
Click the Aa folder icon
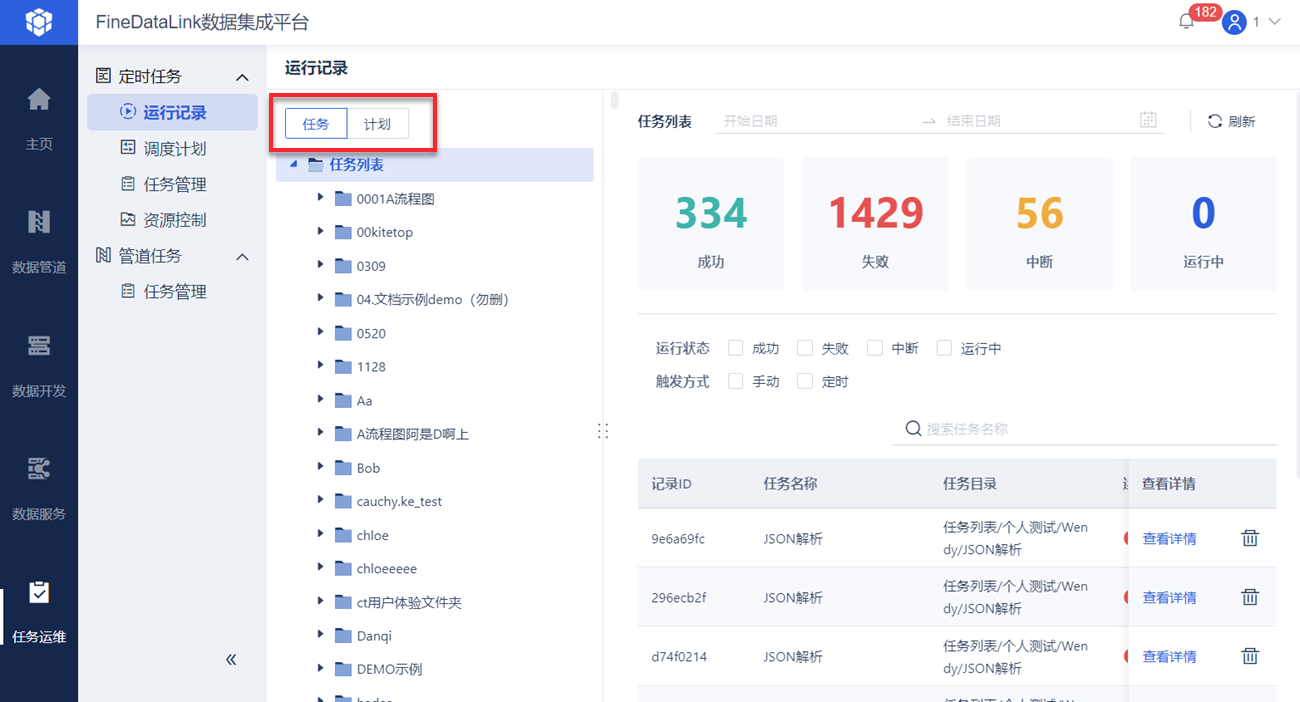pos(343,400)
